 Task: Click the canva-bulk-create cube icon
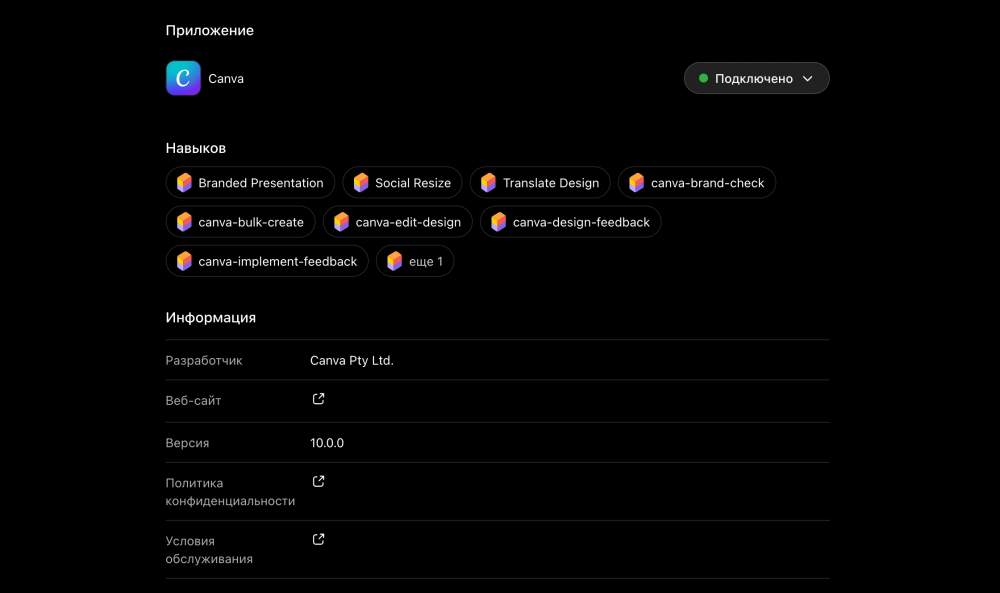184,222
